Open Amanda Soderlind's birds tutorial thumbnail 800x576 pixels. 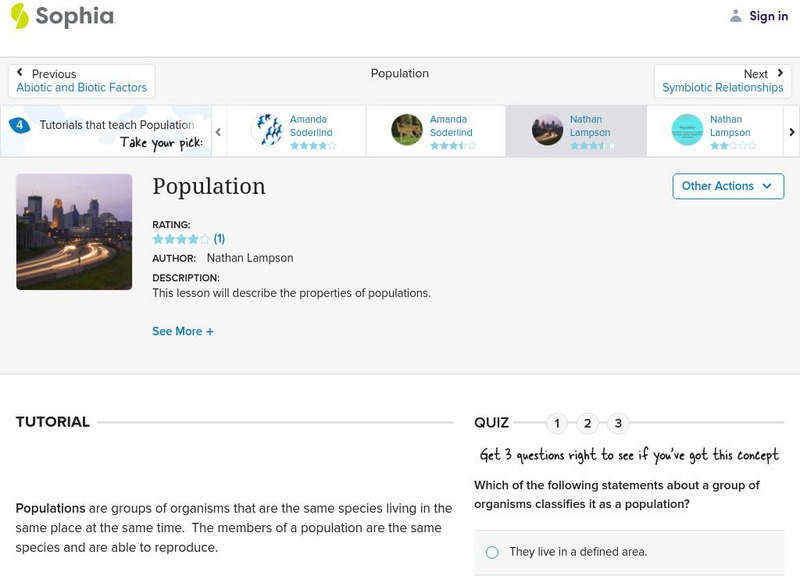tap(267, 130)
